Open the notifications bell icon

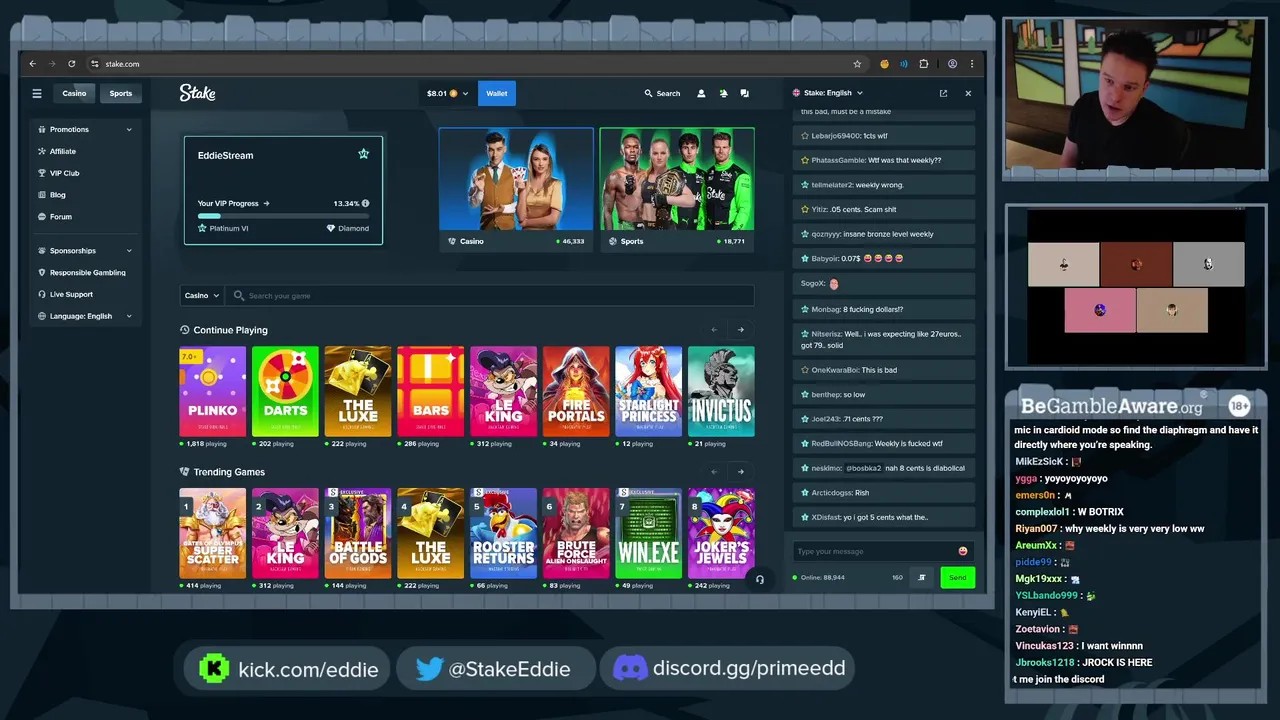coord(723,94)
